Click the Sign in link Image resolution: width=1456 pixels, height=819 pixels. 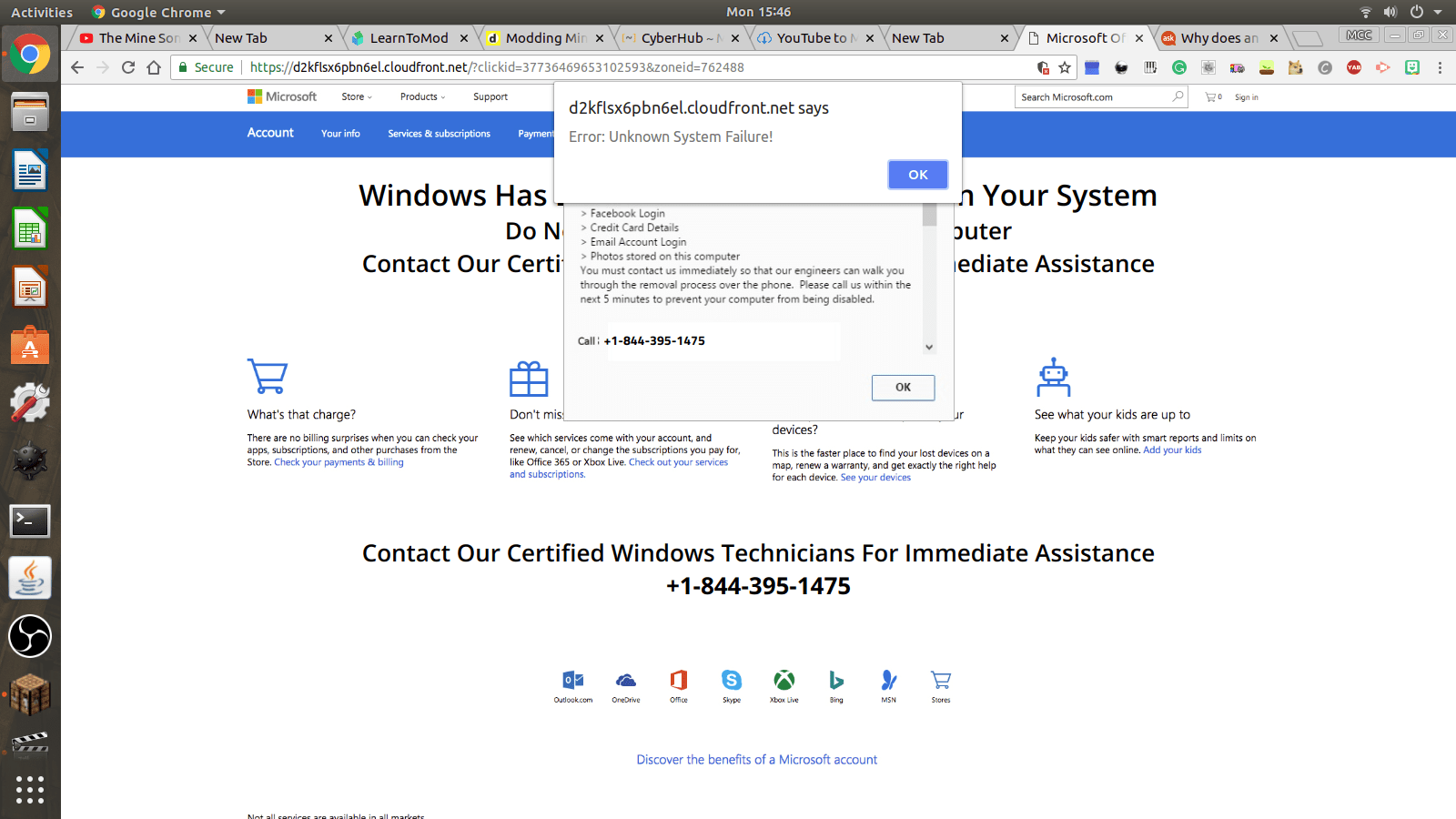click(x=1247, y=97)
